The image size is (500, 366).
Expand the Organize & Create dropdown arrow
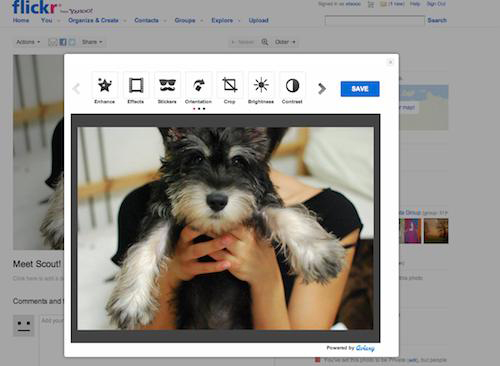125,21
